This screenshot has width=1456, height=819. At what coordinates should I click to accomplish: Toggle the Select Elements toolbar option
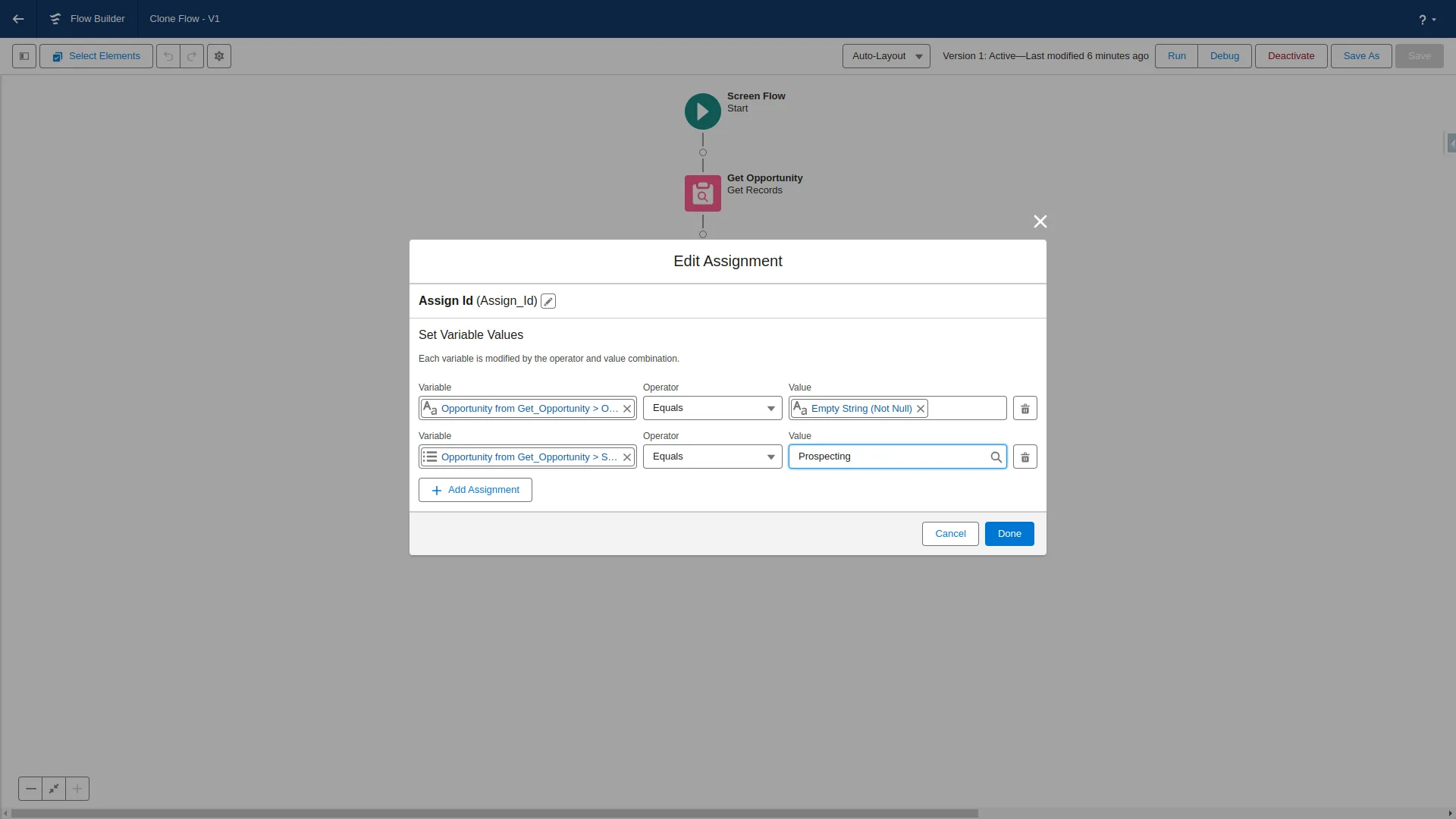[96, 55]
